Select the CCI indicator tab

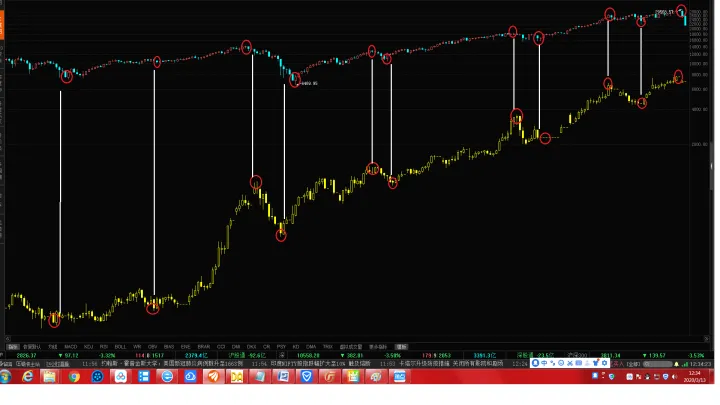(221, 347)
